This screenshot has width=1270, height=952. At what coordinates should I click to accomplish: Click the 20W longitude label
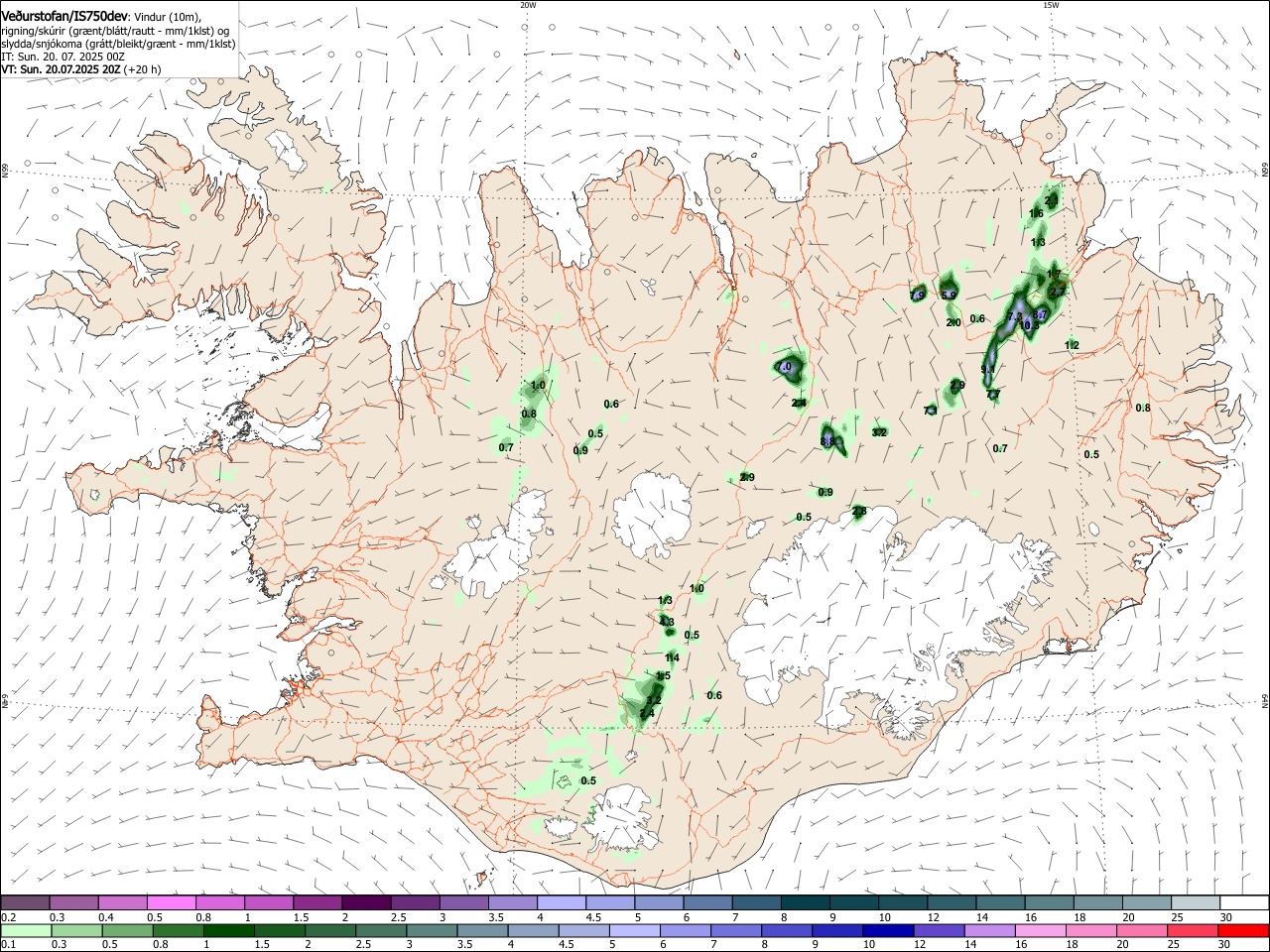click(528, 5)
